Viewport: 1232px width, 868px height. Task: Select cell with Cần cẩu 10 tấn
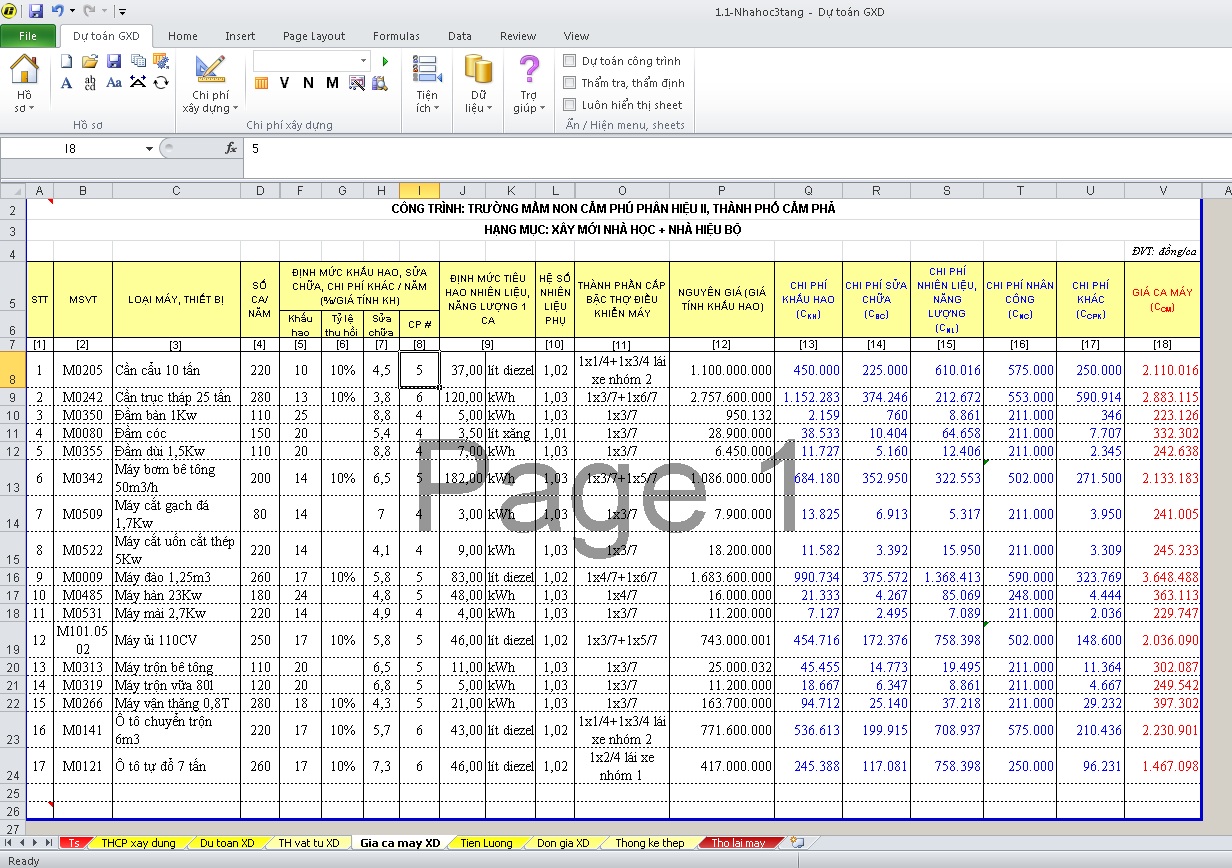[175, 370]
